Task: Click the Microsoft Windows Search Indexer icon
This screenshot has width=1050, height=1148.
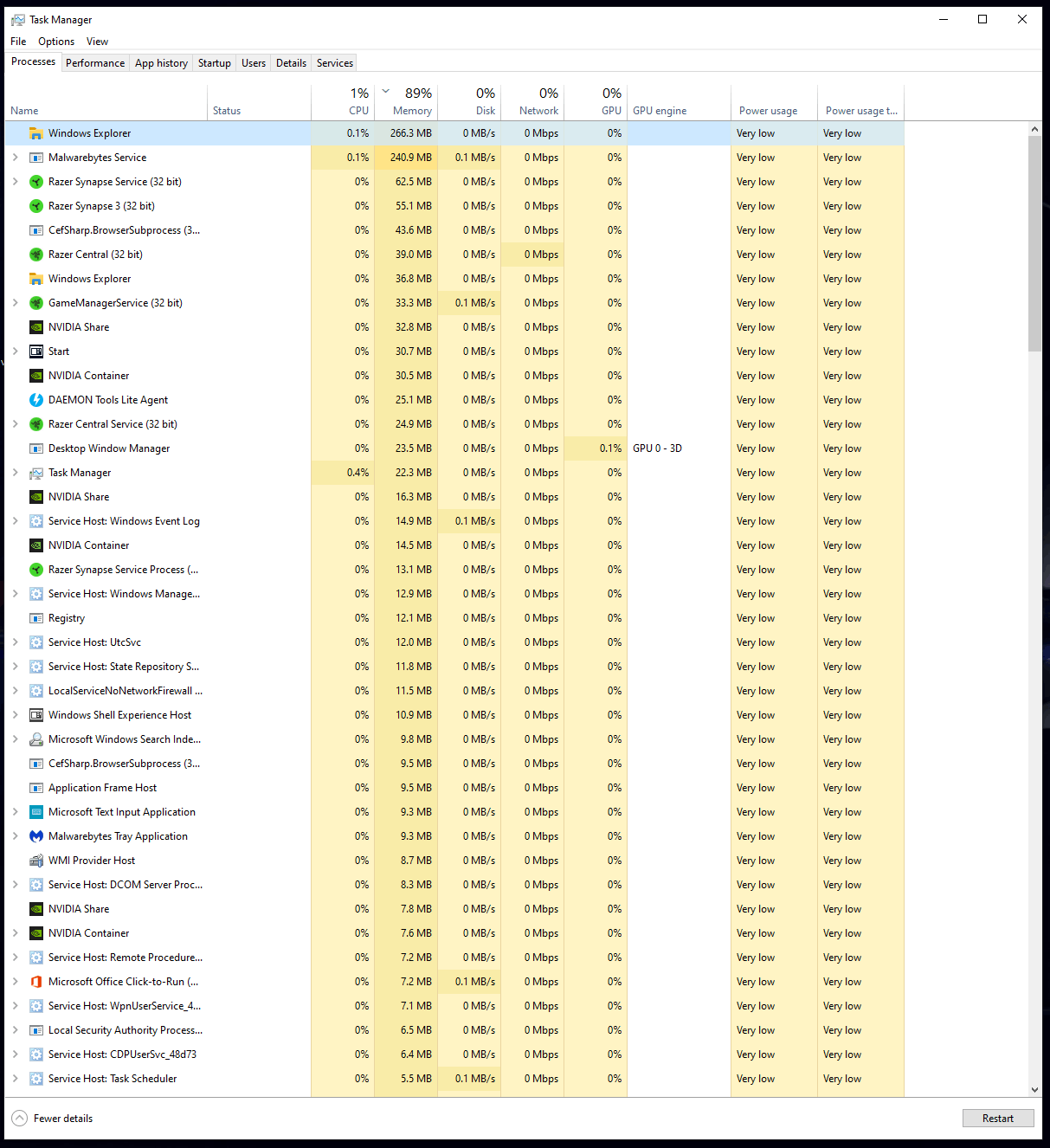Action: coord(36,739)
